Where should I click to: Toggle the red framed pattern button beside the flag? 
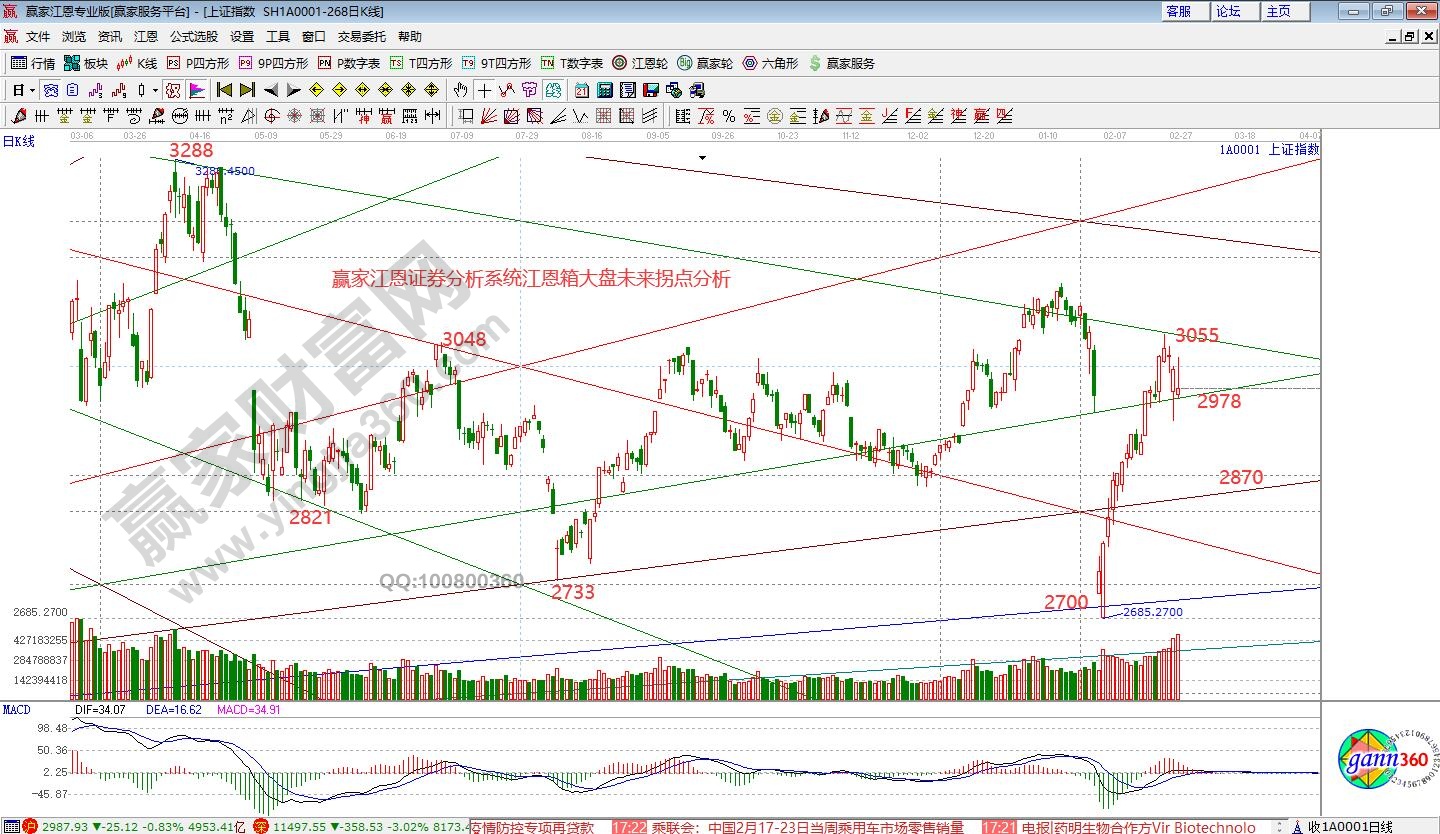click(173, 90)
